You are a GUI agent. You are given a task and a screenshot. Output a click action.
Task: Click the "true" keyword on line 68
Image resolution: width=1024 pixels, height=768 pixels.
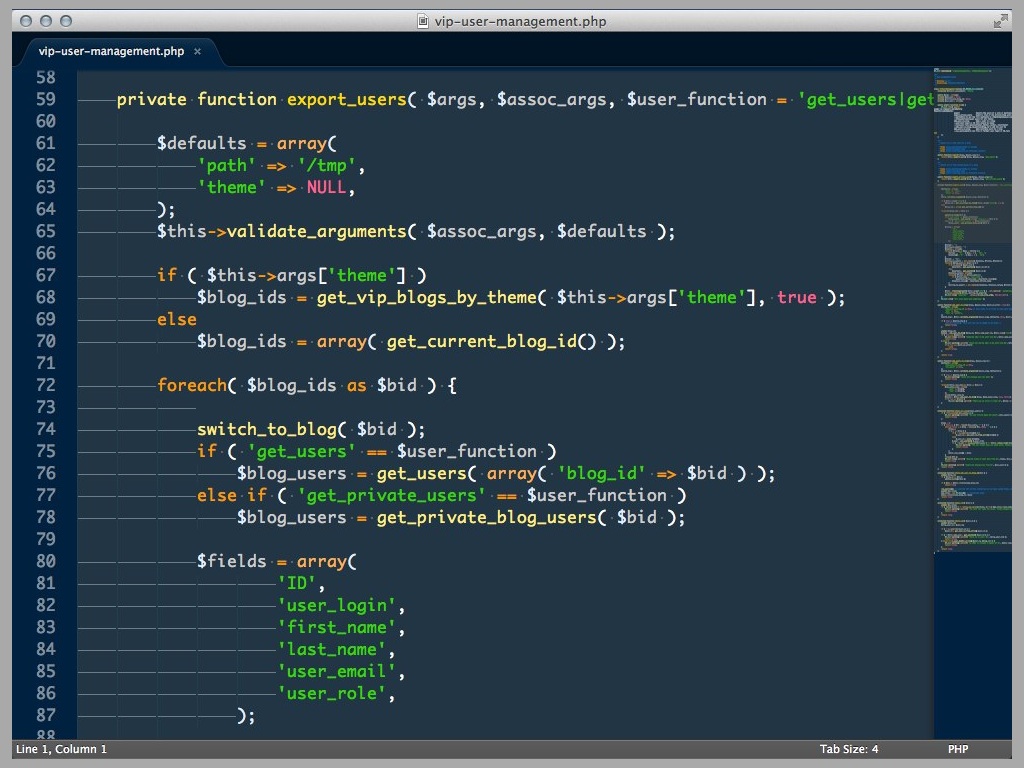click(x=797, y=298)
